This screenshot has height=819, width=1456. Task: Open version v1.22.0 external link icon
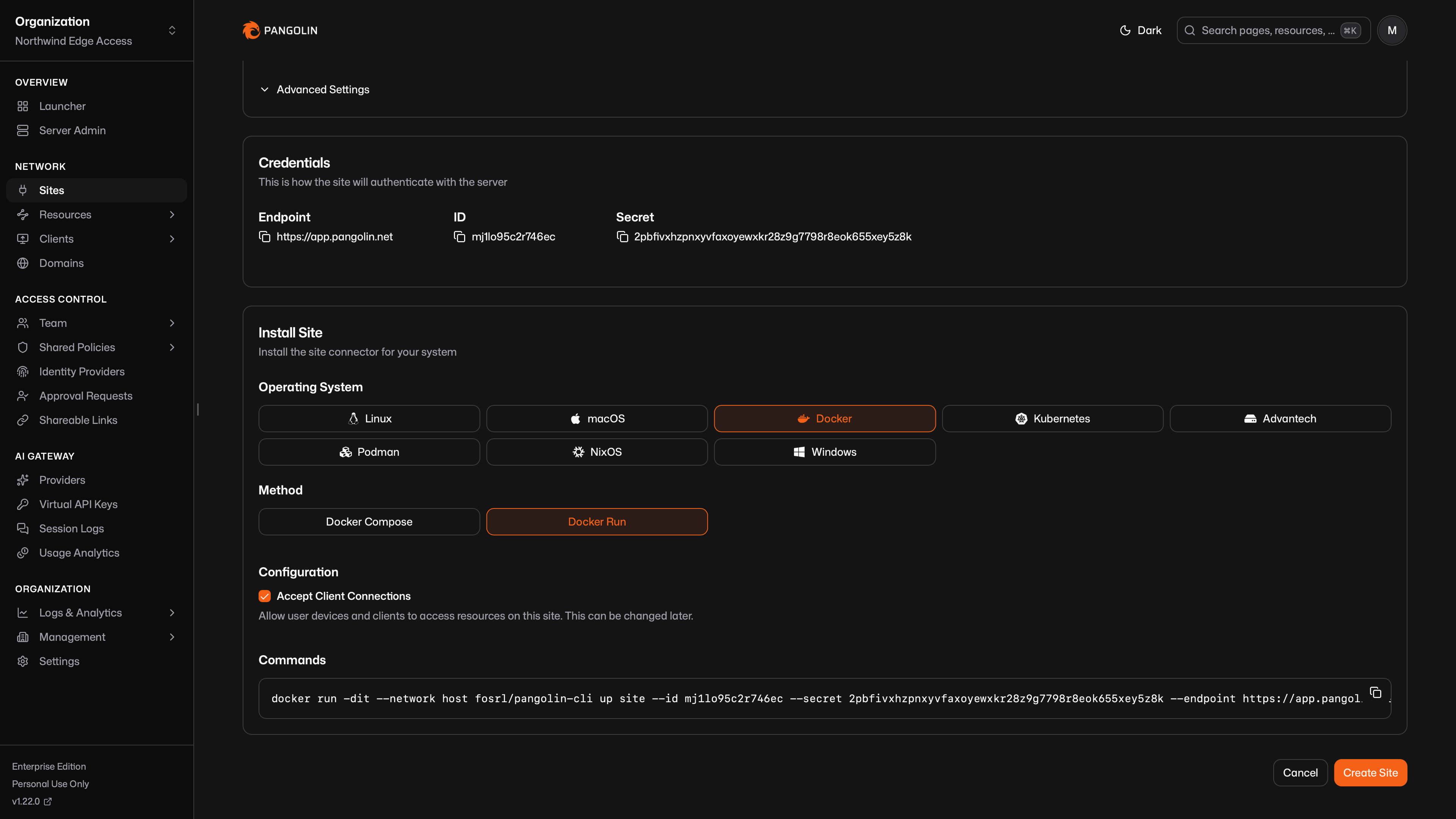coord(48,802)
